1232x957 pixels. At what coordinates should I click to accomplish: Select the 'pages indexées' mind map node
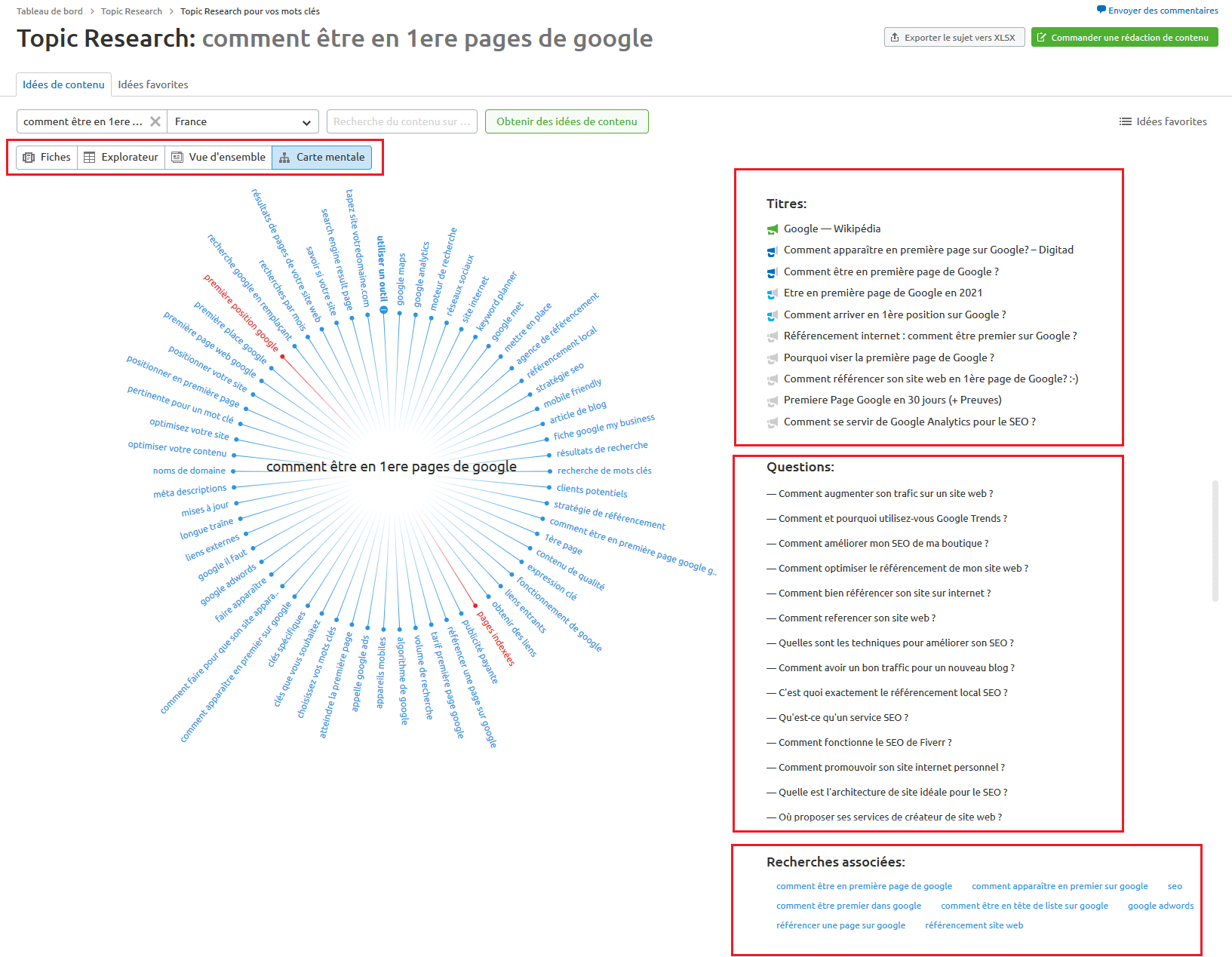[x=495, y=638]
